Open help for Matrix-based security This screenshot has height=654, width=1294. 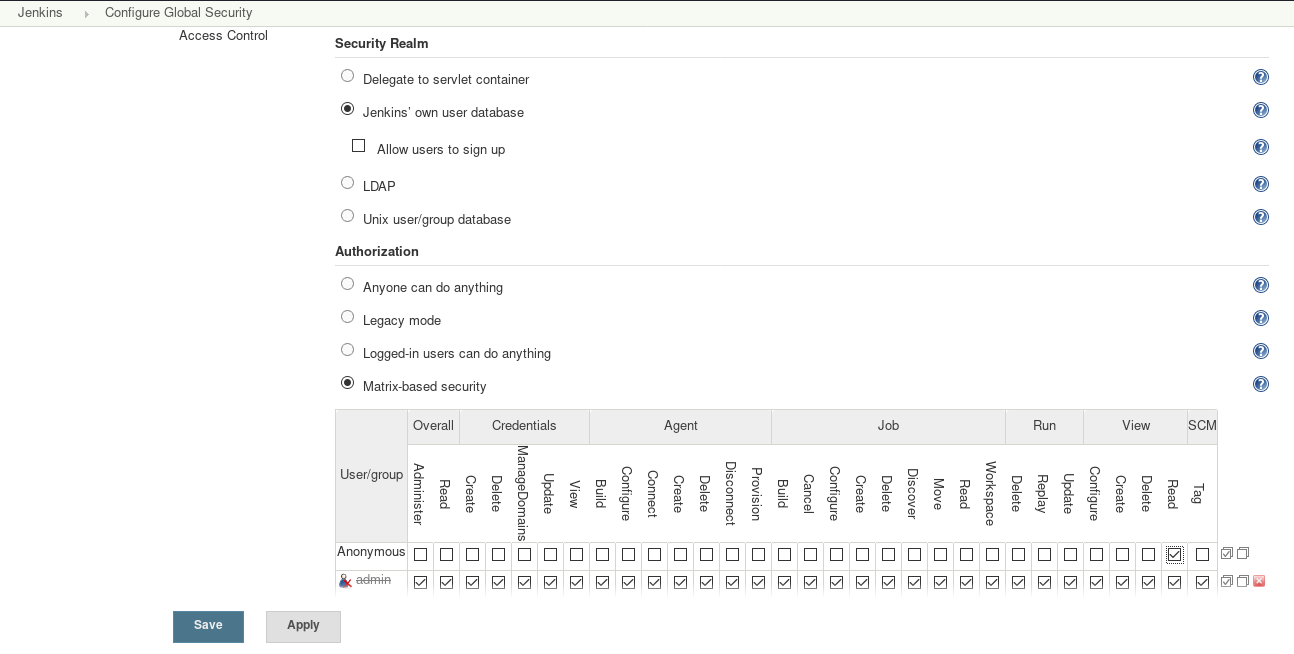point(1260,383)
